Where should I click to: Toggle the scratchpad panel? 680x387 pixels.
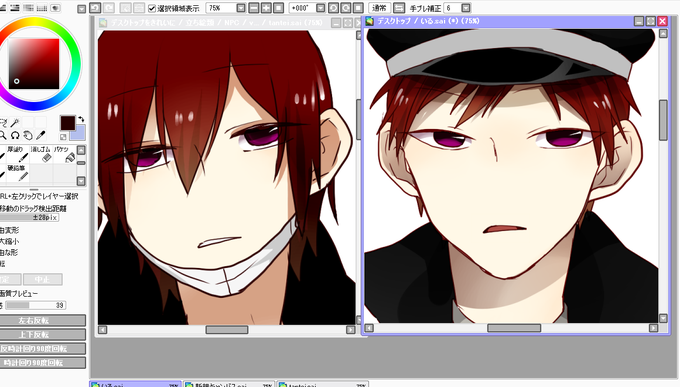(55, 8)
